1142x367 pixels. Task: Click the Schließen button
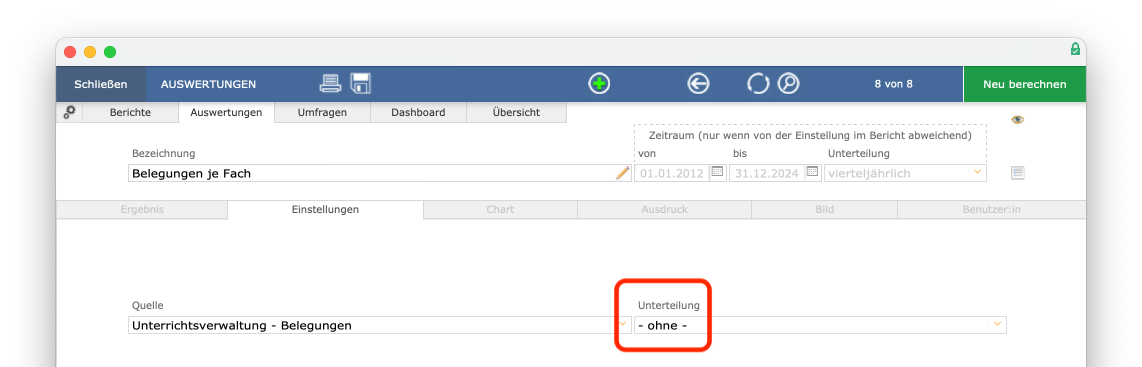tap(101, 84)
